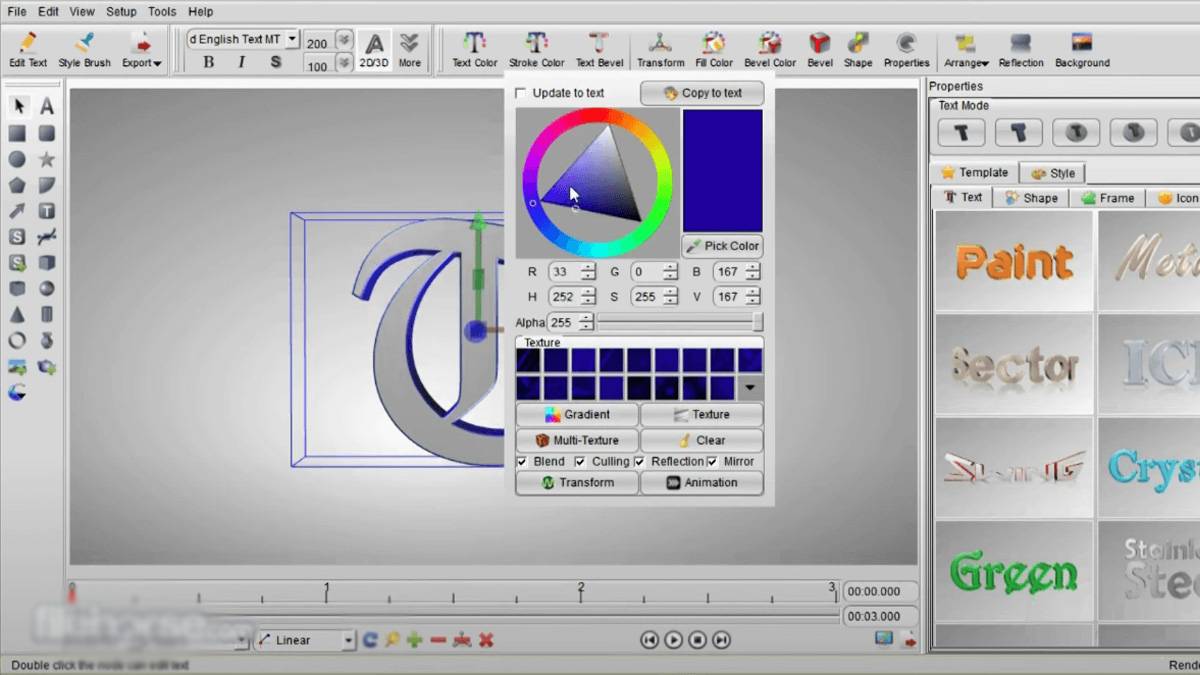Viewport: 1200px width, 675px height.
Task: Select the Green text template thumbnail
Action: pos(1014,571)
